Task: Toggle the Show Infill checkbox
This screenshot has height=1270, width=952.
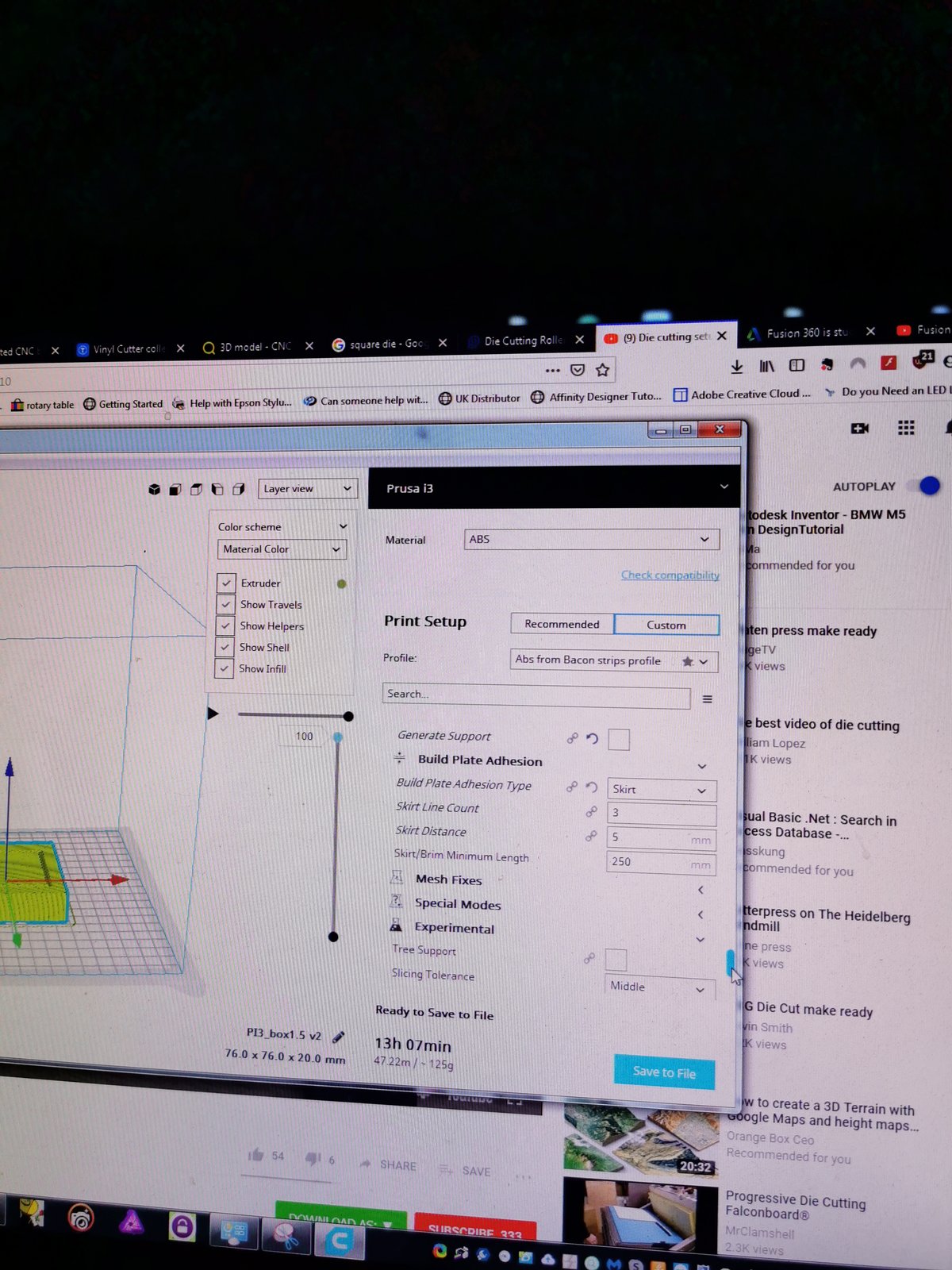Action: coord(225,668)
